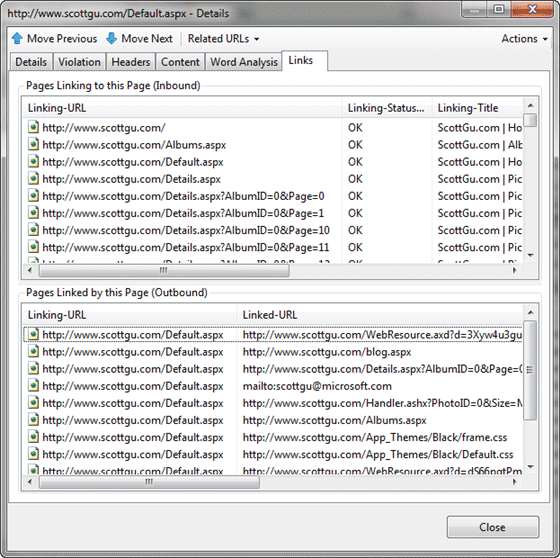
Task: Expand the Actions dropdown menu
Action: [524, 39]
